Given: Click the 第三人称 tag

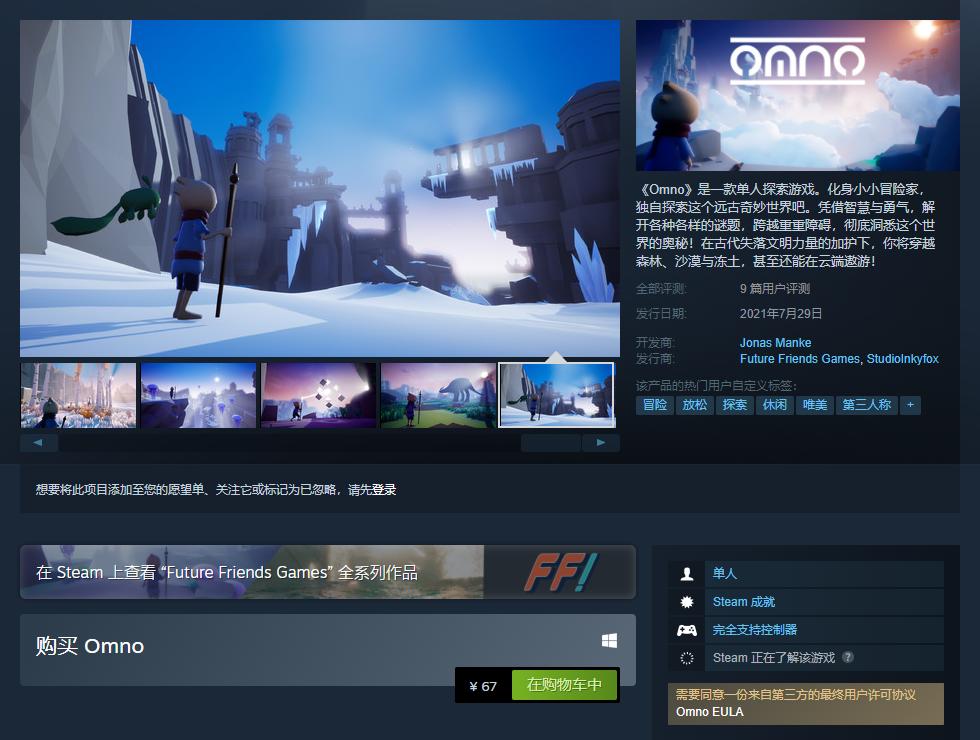Looking at the screenshot, I should (867, 405).
